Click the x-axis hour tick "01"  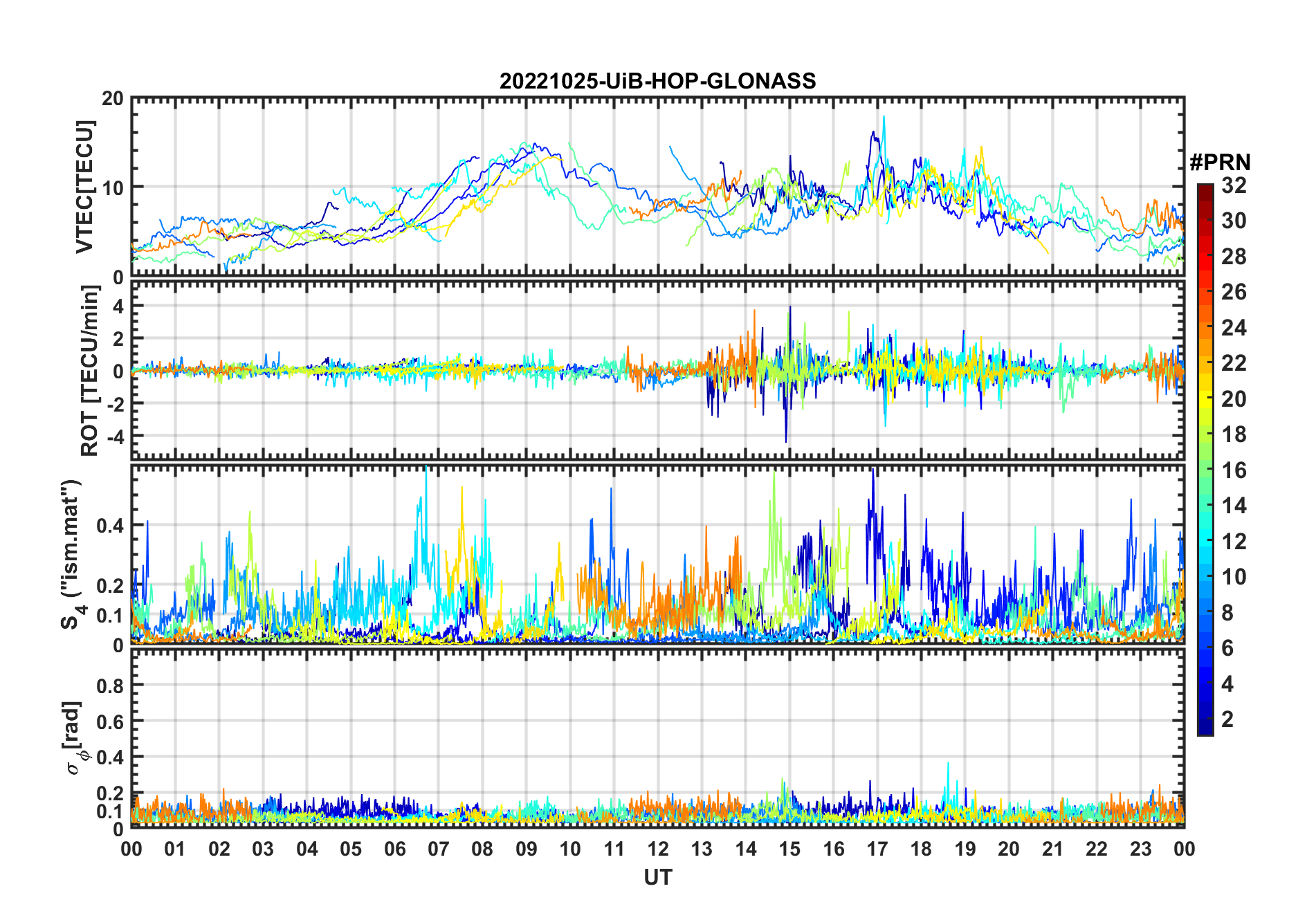(175, 849)
